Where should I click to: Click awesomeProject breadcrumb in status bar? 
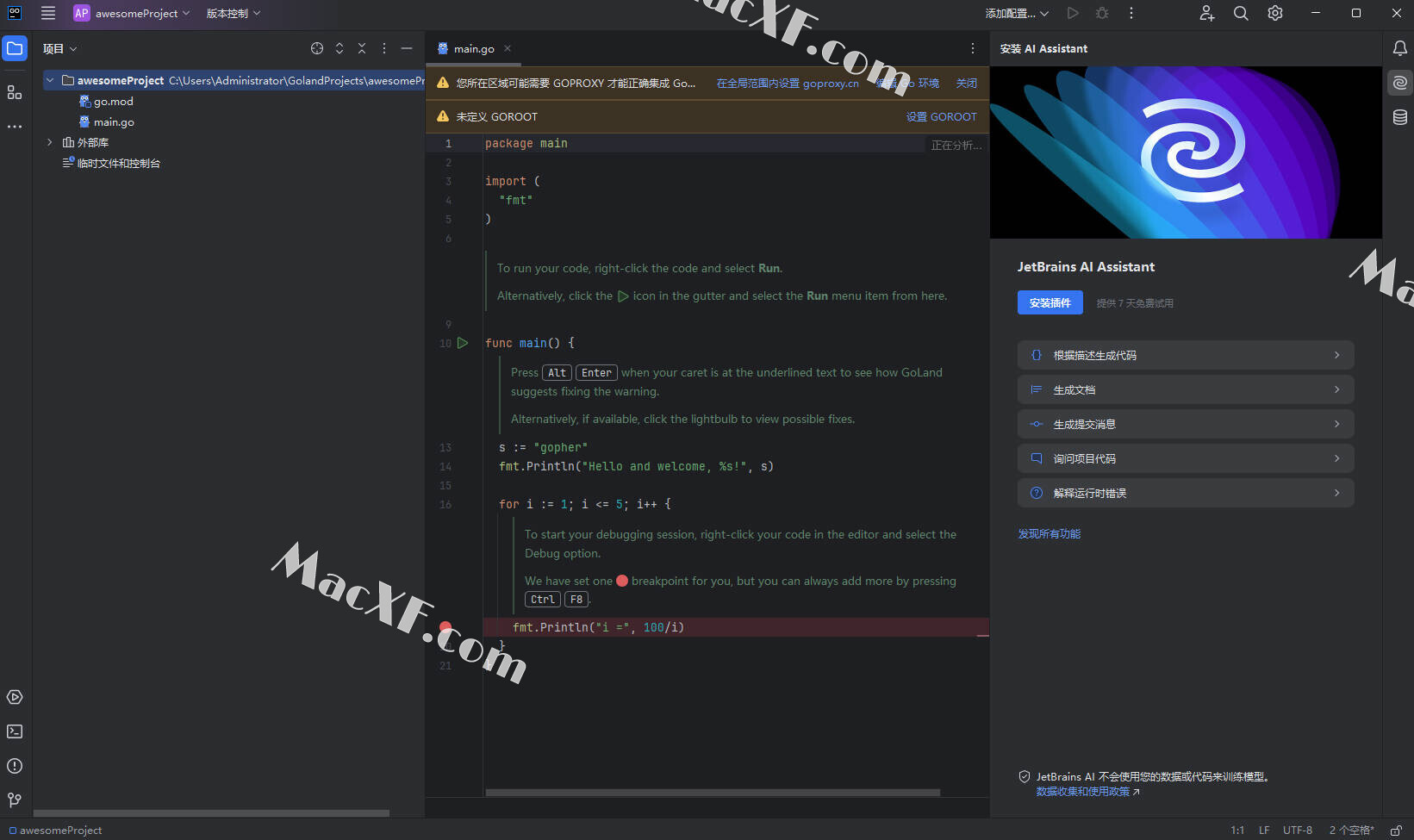[55, 831]
